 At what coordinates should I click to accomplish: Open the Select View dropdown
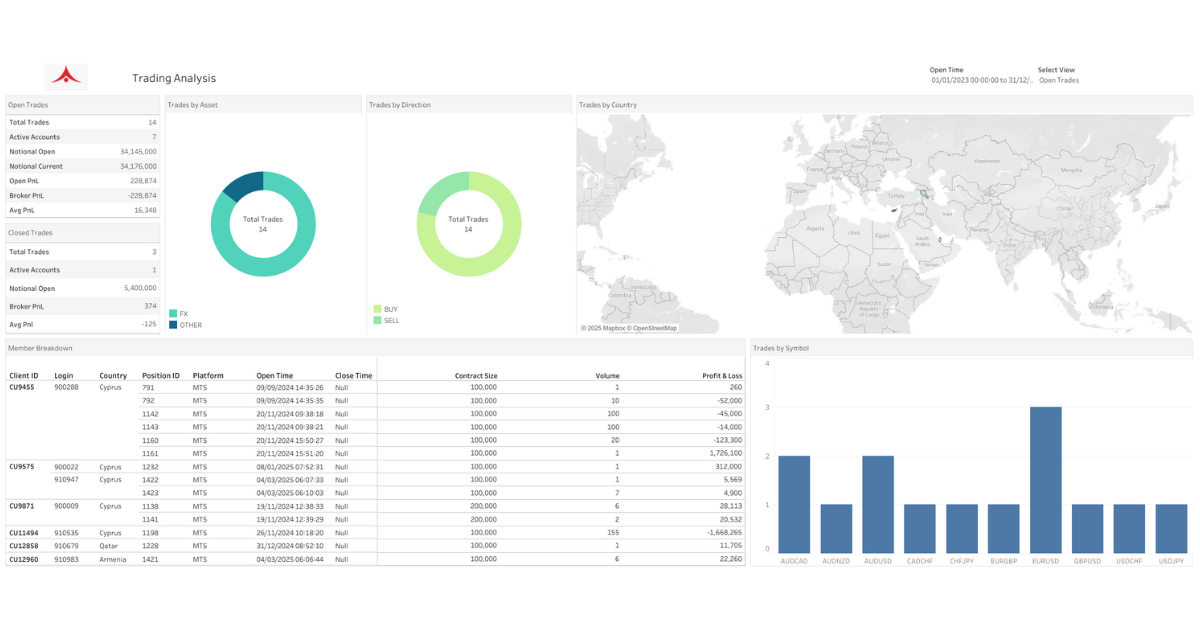click(1059, 80)
